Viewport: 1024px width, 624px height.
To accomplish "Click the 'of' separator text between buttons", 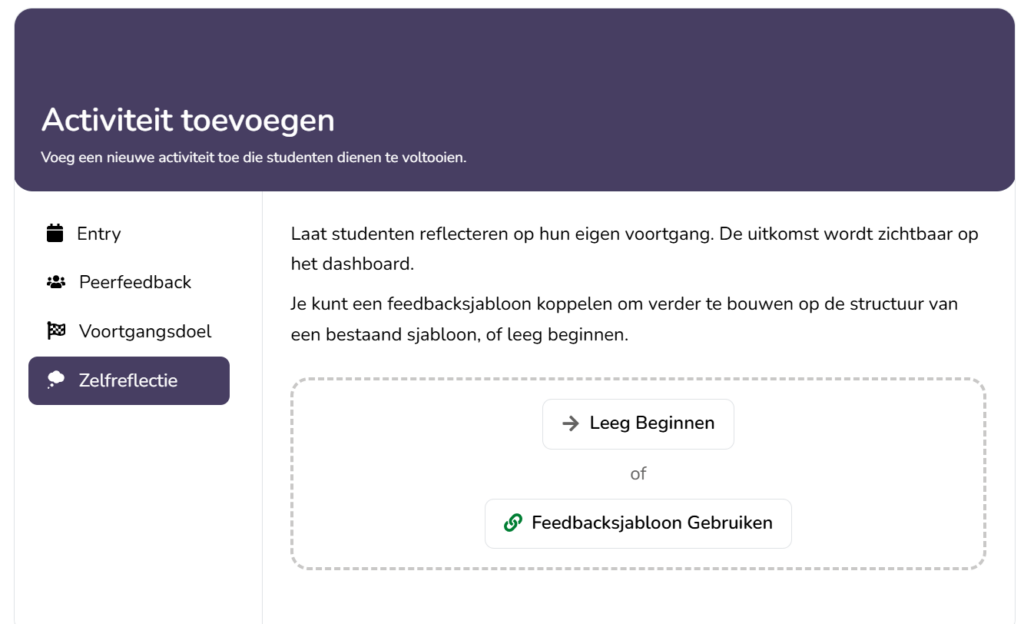I will pyautogui.click(x=638, y=474).
